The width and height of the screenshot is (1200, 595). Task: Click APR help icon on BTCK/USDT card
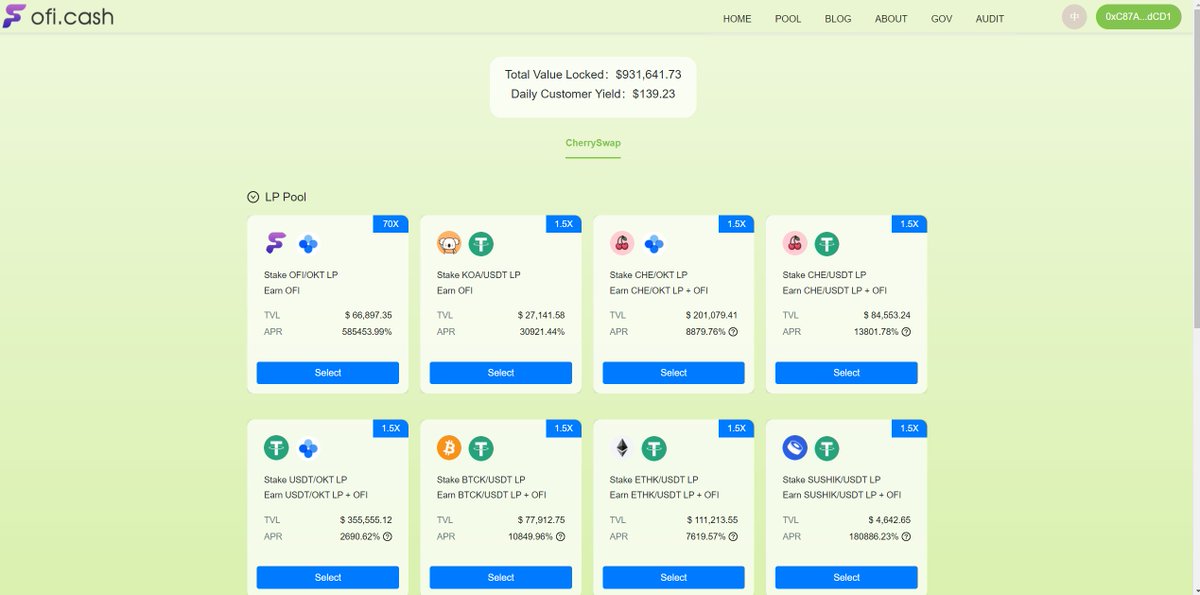click(560, 537)
